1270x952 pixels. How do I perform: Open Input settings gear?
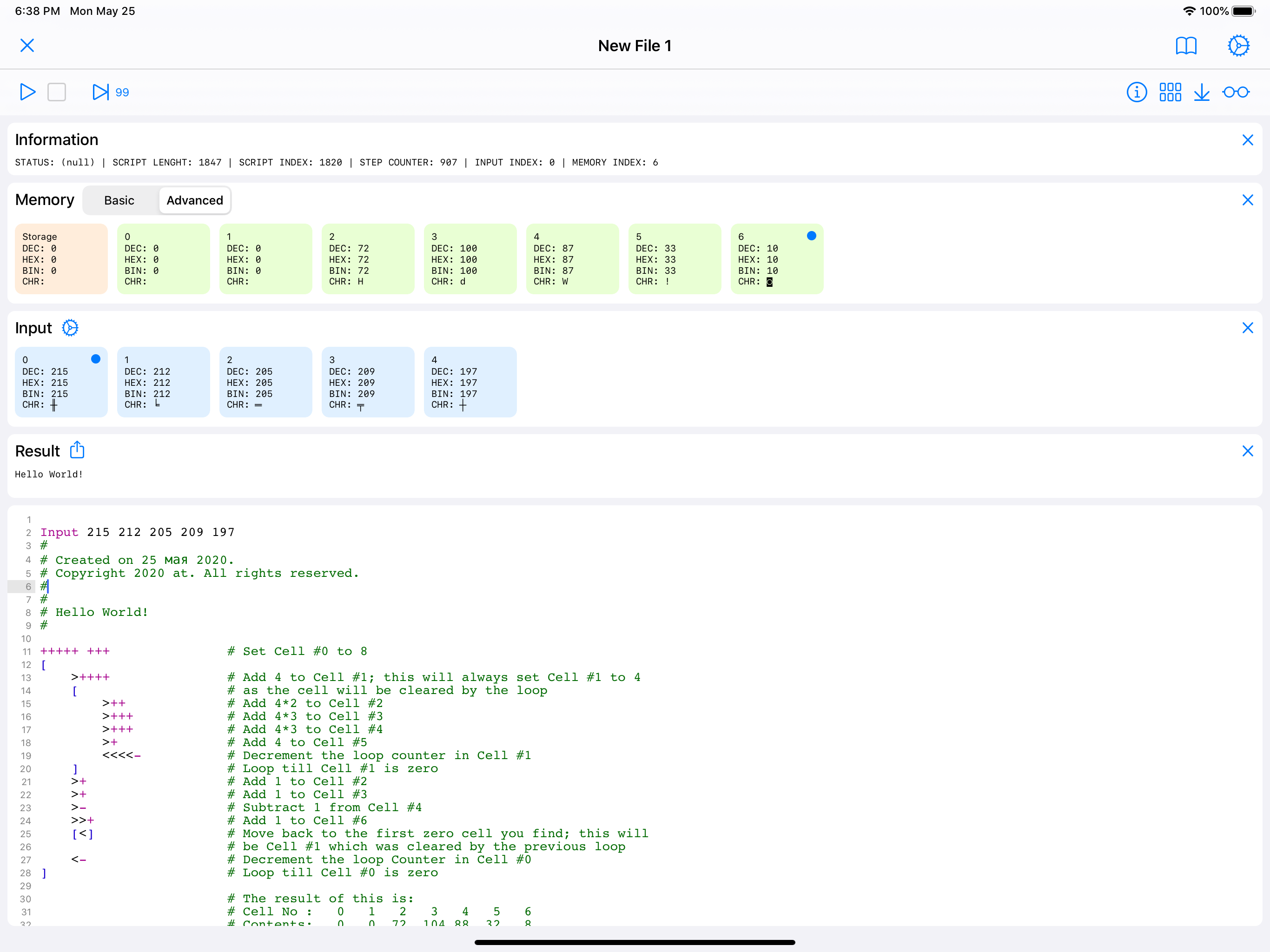click(70, 327)
